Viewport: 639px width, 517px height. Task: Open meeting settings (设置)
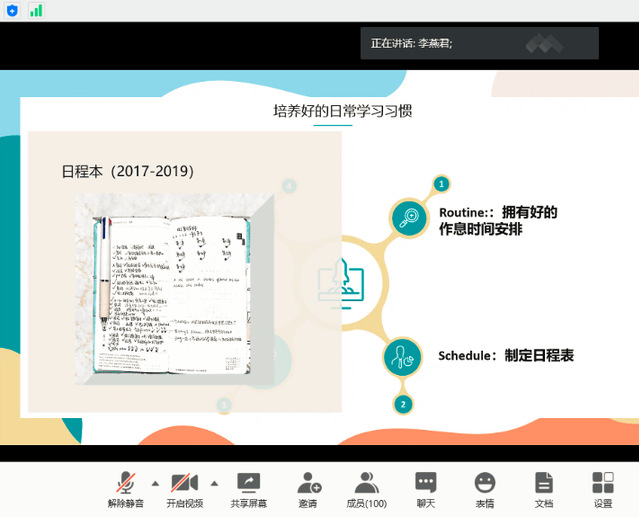tap(602, 488)
